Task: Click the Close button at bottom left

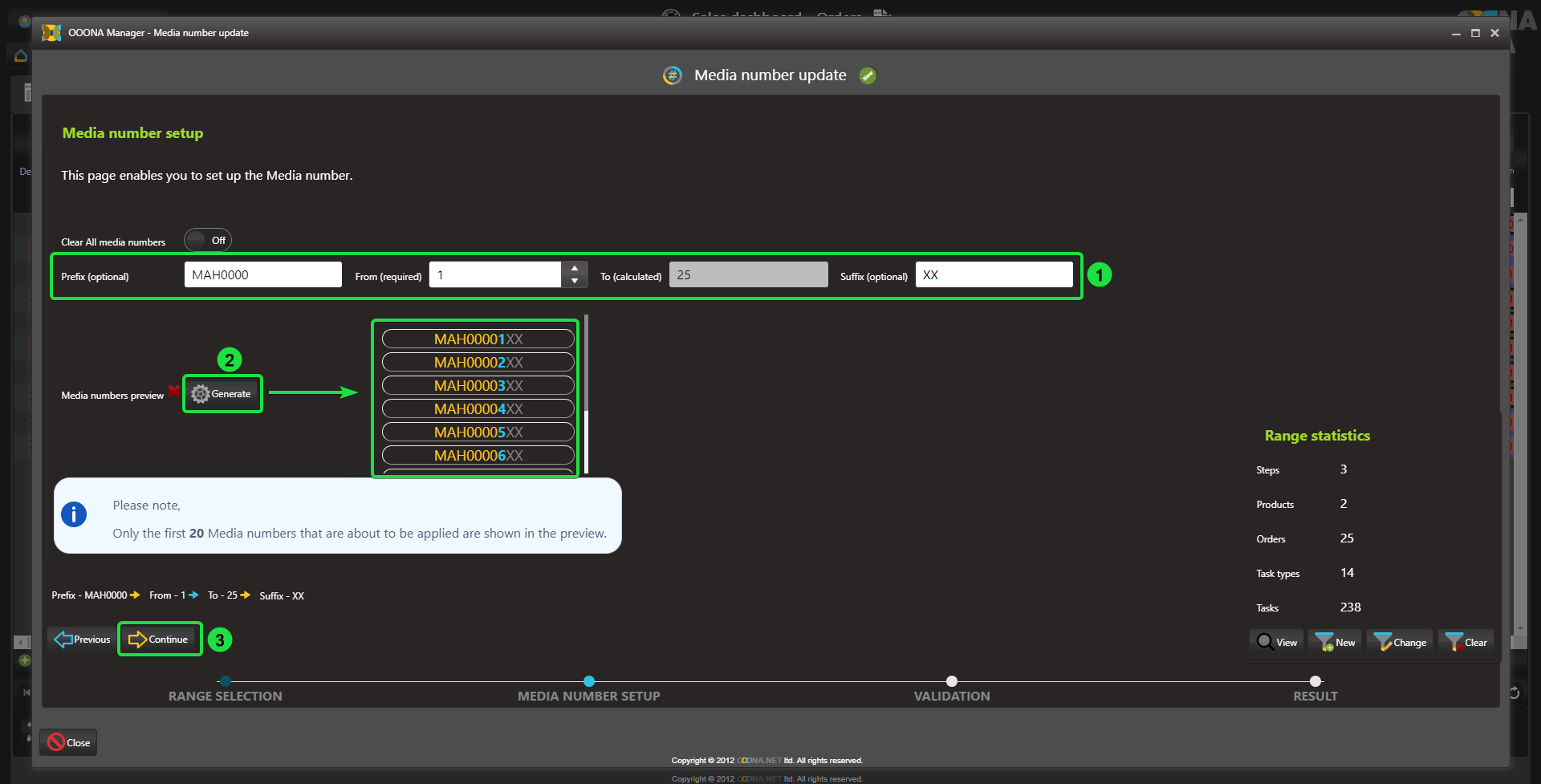Action: point(68,742)
